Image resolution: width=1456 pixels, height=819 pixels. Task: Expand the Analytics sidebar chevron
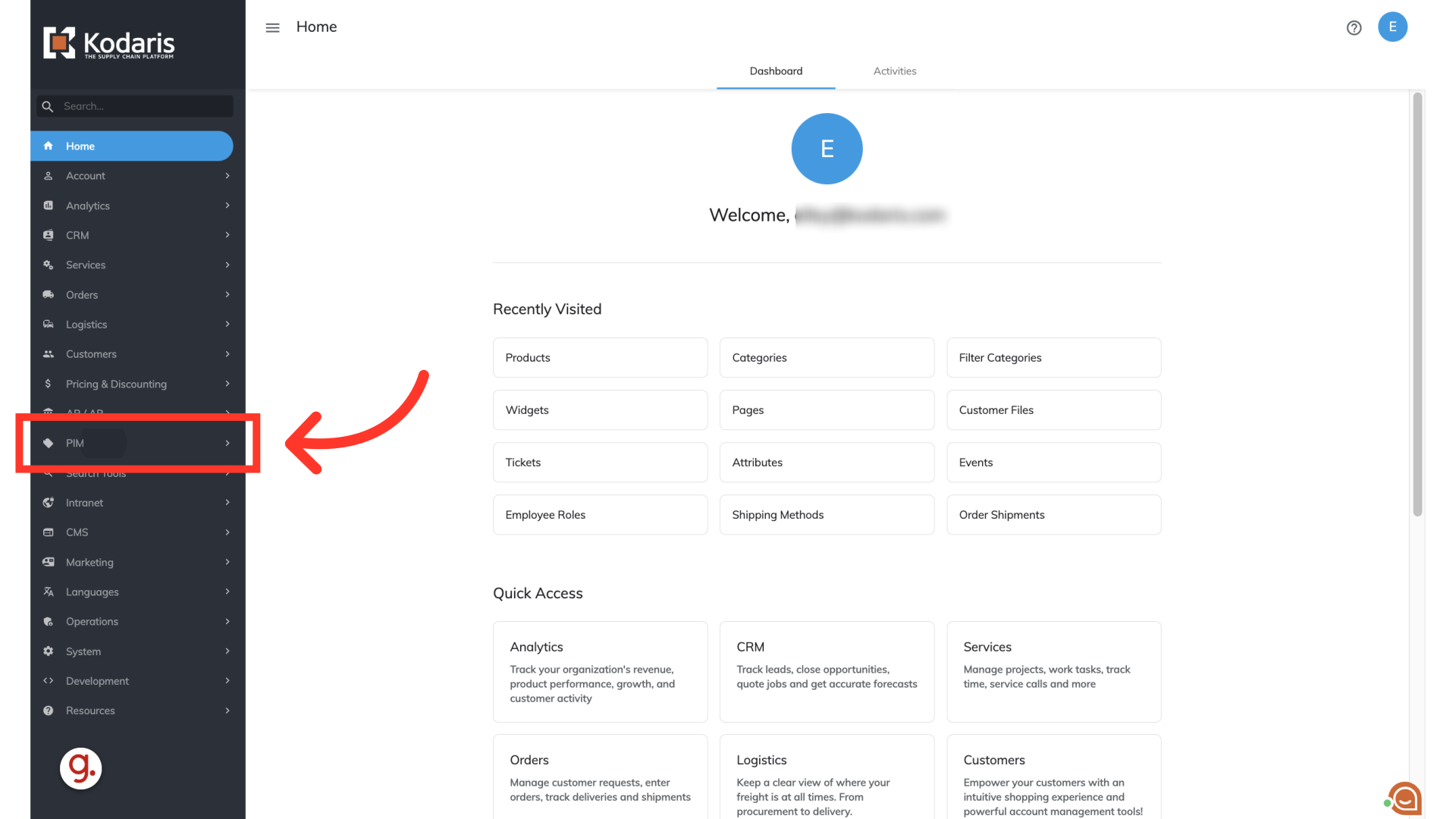pyautogui.click(x=227, y=206)
